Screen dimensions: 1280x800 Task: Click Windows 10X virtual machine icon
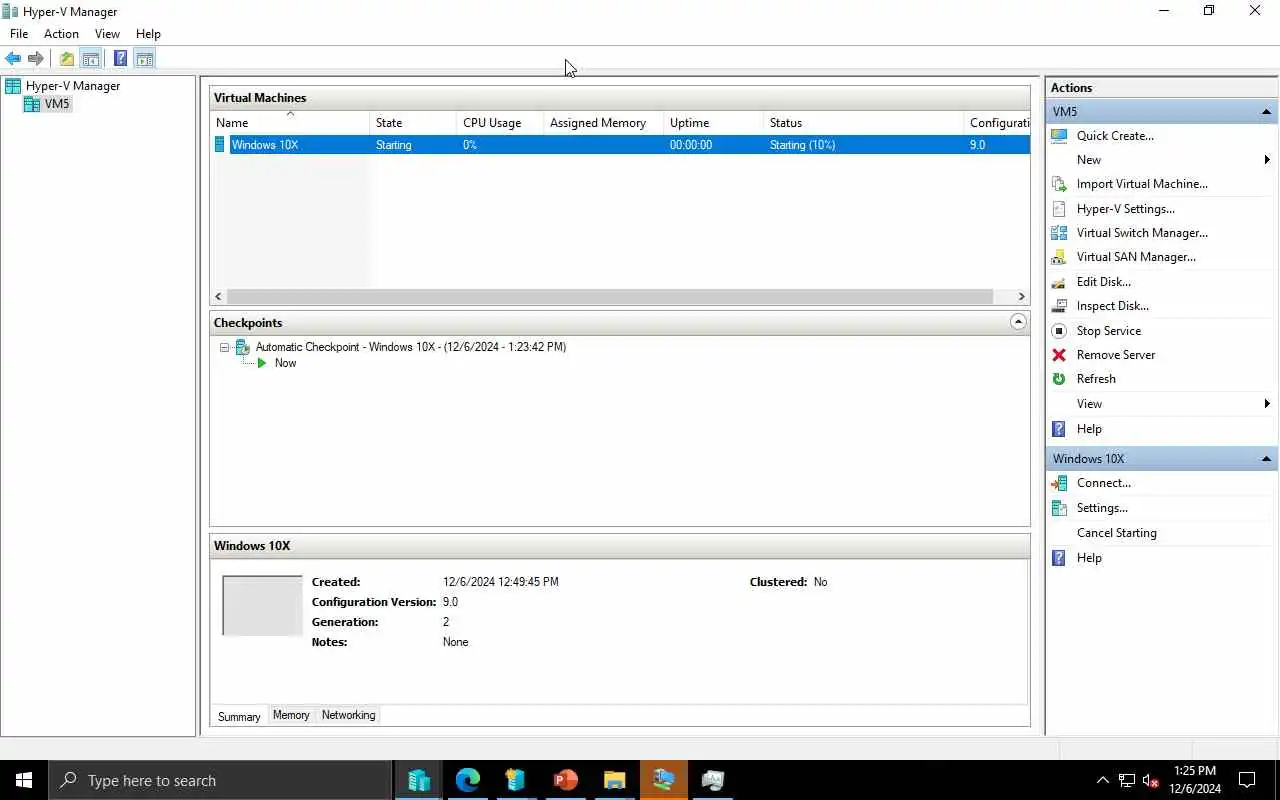coord(220,145)
